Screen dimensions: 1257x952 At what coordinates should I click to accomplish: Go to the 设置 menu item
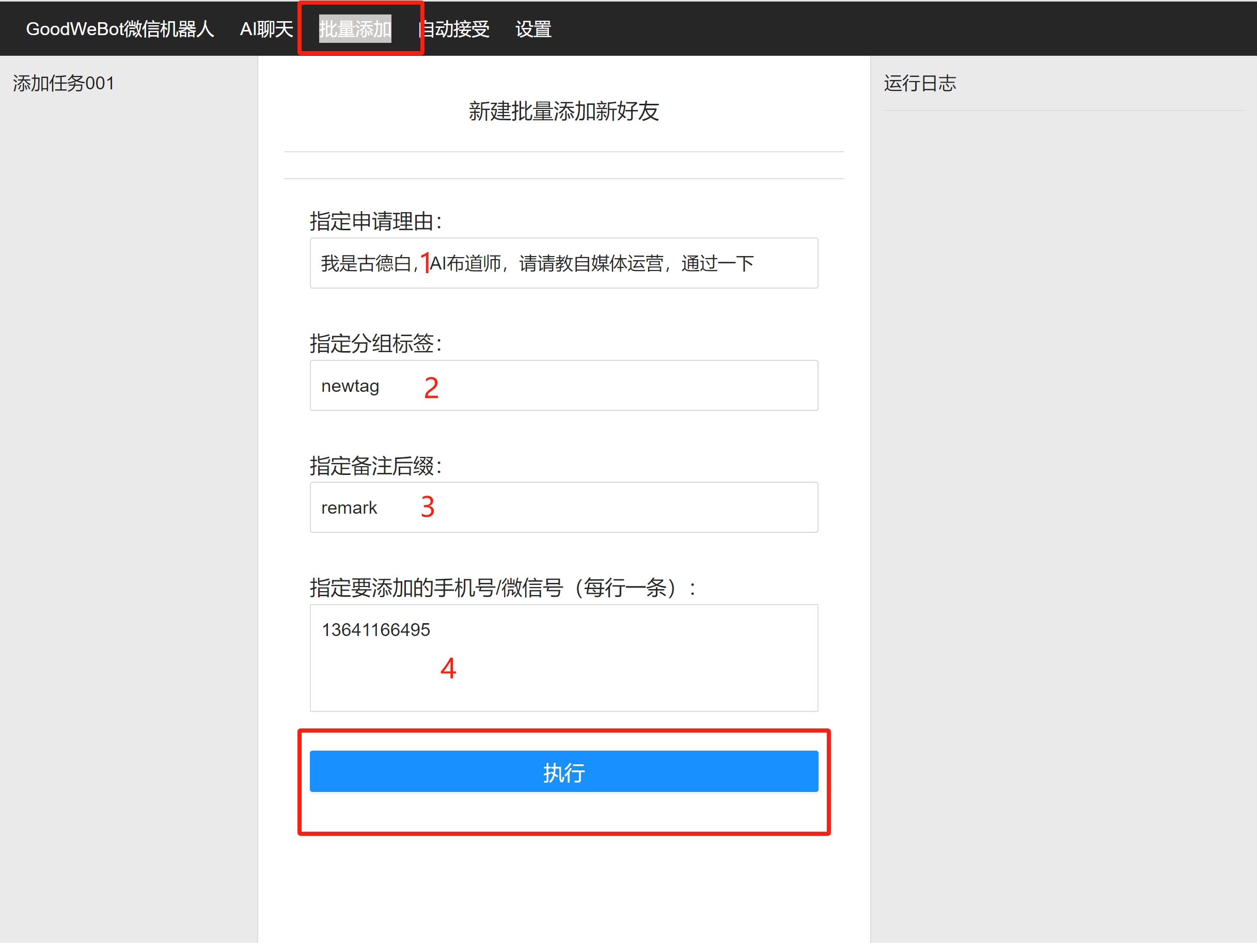(x=532, y=29)
